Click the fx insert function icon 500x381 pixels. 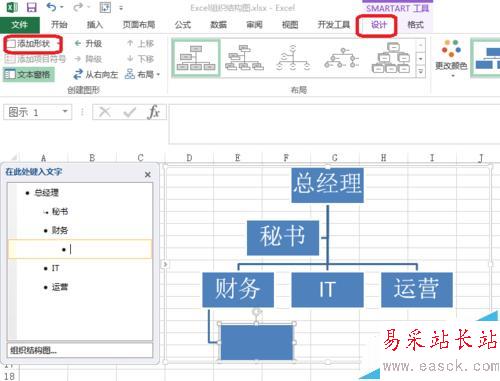153,112
